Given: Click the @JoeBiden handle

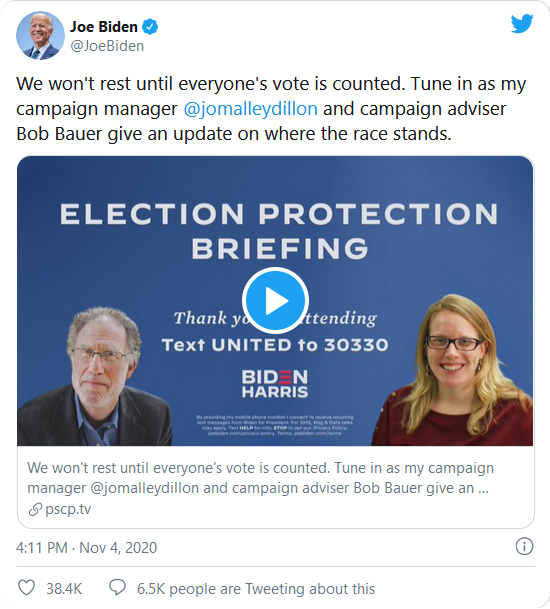Looking at the screenshot, I should click(x=107, y=46).
